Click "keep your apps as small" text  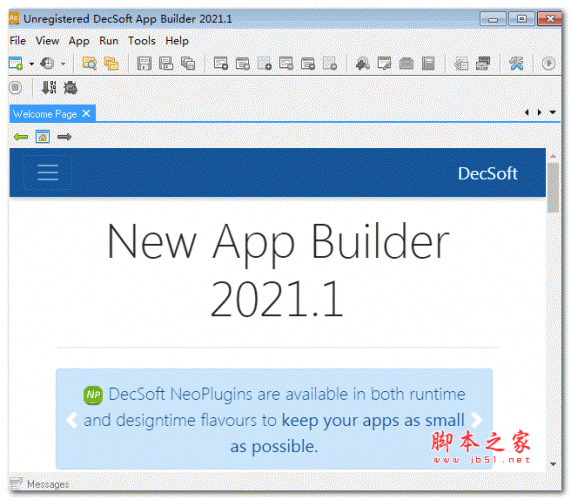pos(373,421)
